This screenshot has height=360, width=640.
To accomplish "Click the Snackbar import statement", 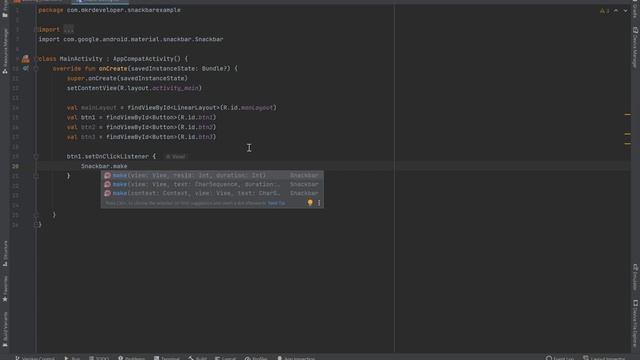I will pyautogui.click(x=131, y=40).
